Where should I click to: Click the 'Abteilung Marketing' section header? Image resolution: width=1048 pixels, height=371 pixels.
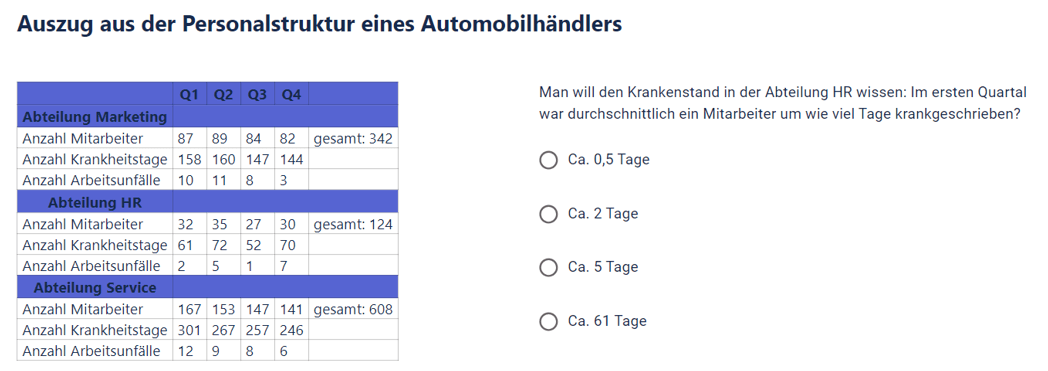(94, 118)
